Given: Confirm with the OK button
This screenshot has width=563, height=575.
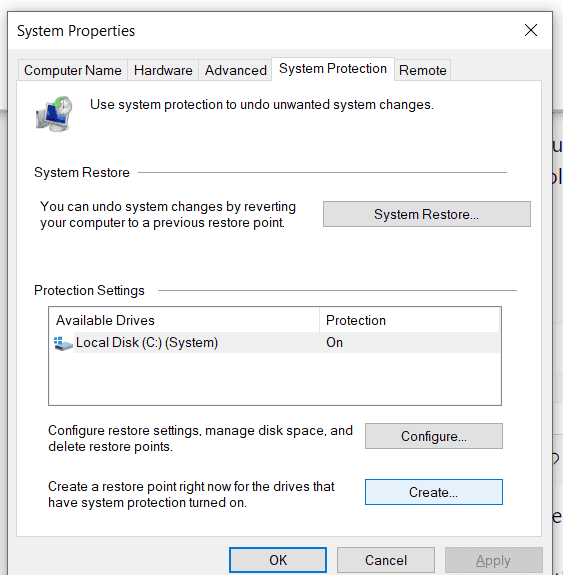Looking at the screenshot, I should 278,560.
